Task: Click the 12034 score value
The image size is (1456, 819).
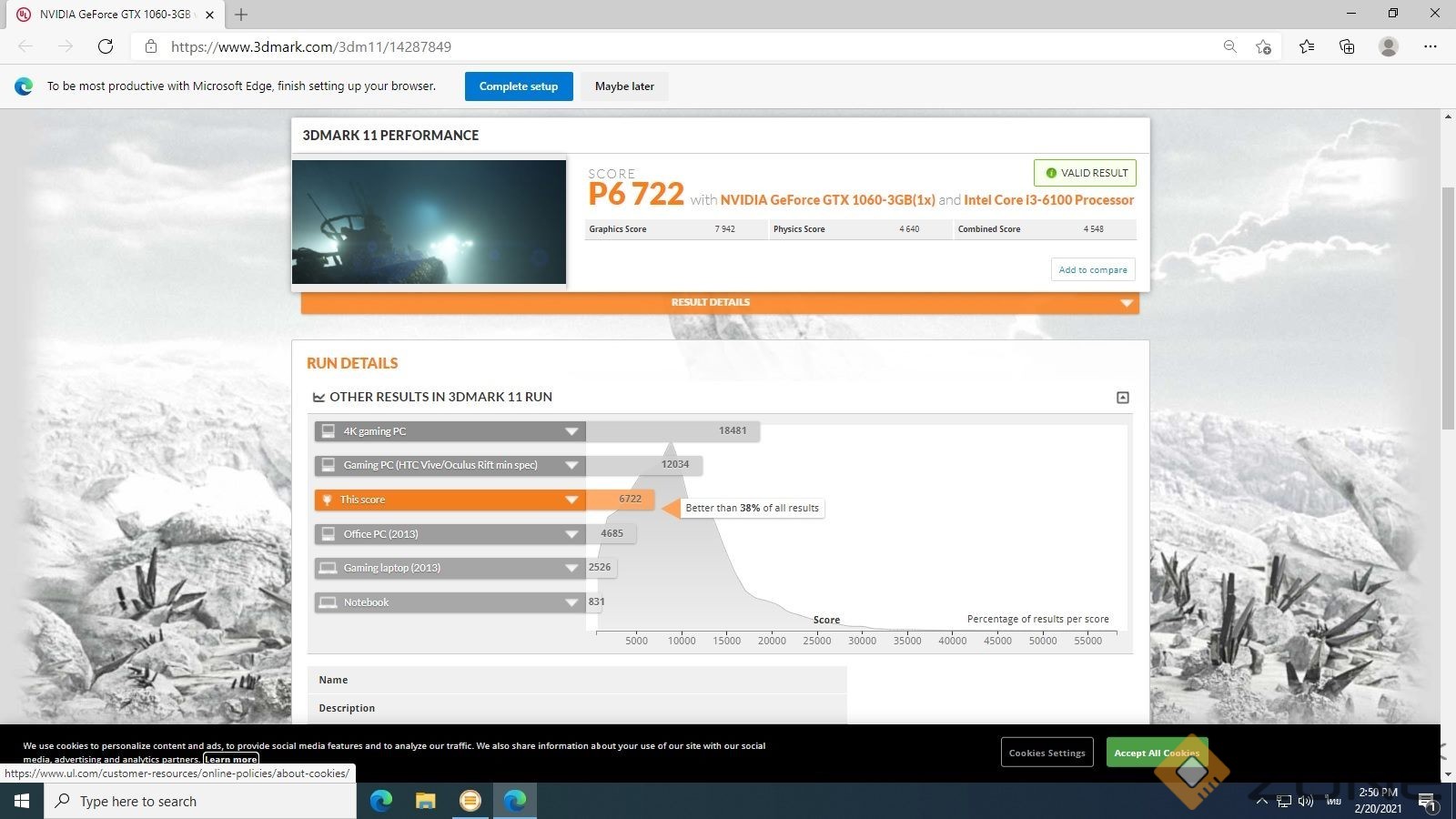Action: (x=675, y=464)
